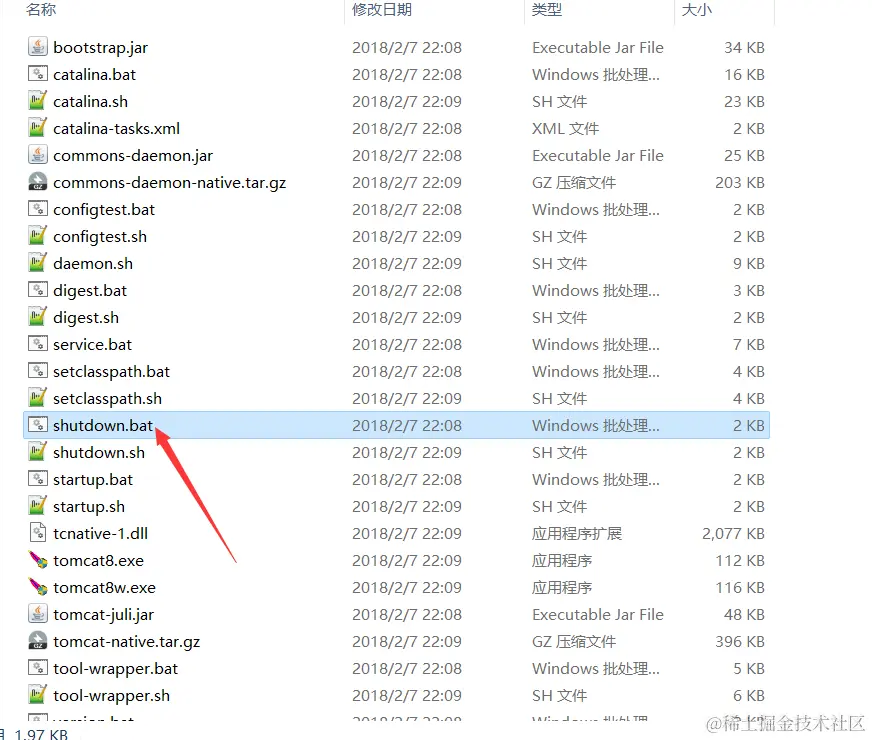Select the file named daemon.sh
This screenshot has width=872, height=740.
(x=93, y=264)
